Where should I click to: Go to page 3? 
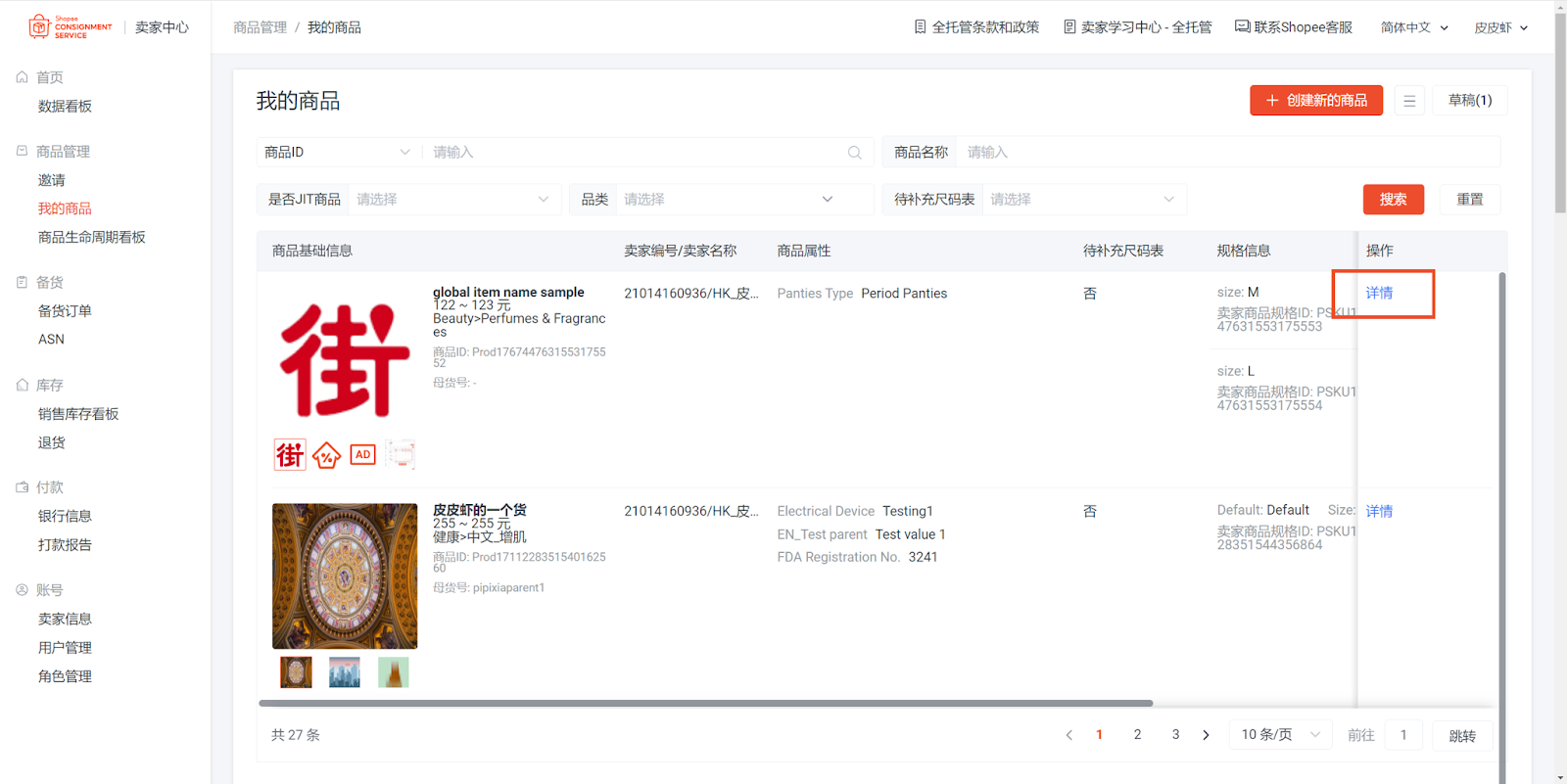pyautogui.click(x=1175, y=735)
